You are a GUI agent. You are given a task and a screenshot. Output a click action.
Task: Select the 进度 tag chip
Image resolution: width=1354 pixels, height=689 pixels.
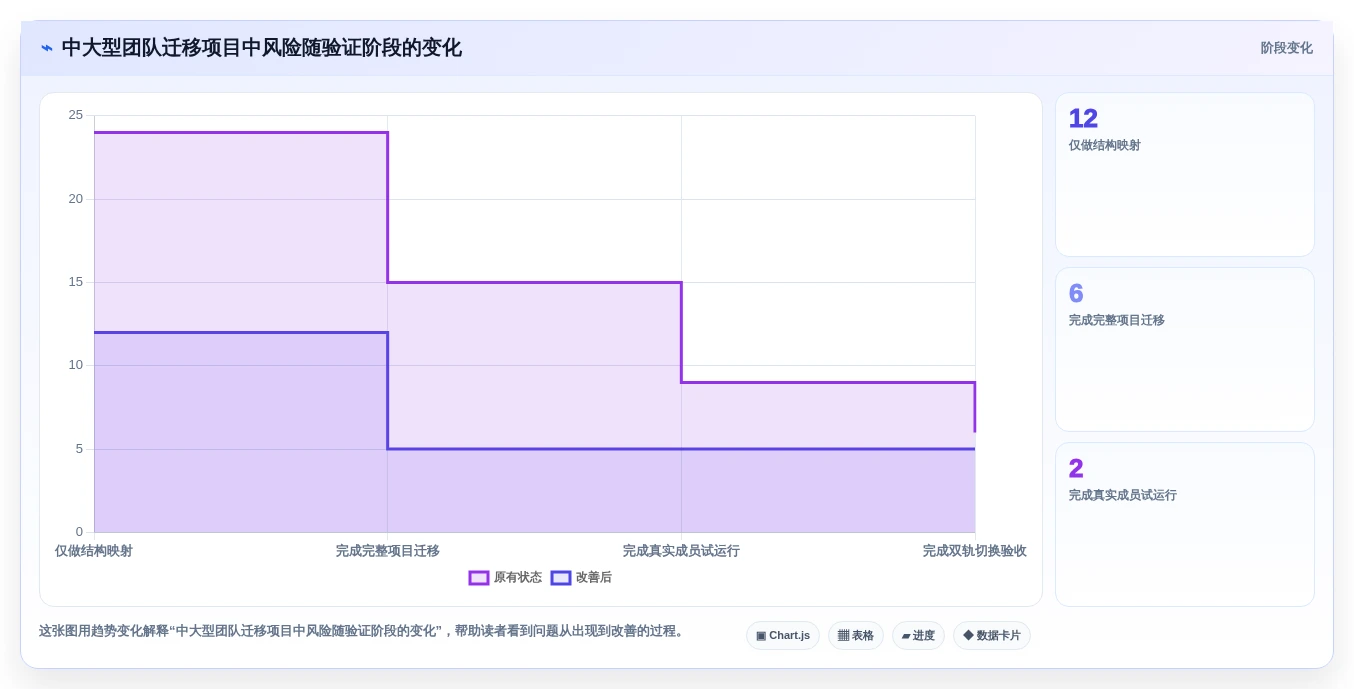(x=918, y=636)
